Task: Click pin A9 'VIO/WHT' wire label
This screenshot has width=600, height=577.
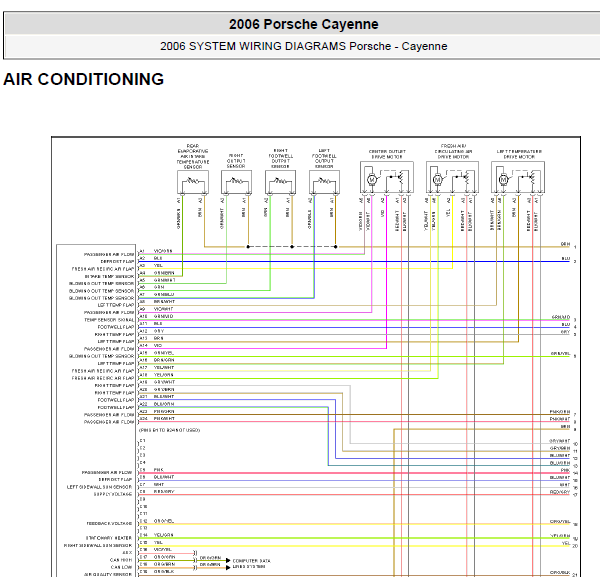Action: point(163,309)
